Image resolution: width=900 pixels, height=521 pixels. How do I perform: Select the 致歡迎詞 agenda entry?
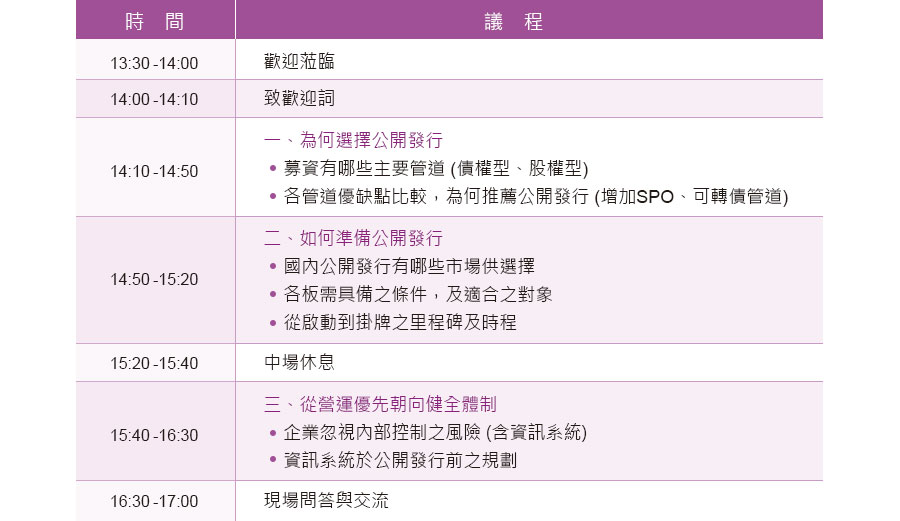point(299,99)
